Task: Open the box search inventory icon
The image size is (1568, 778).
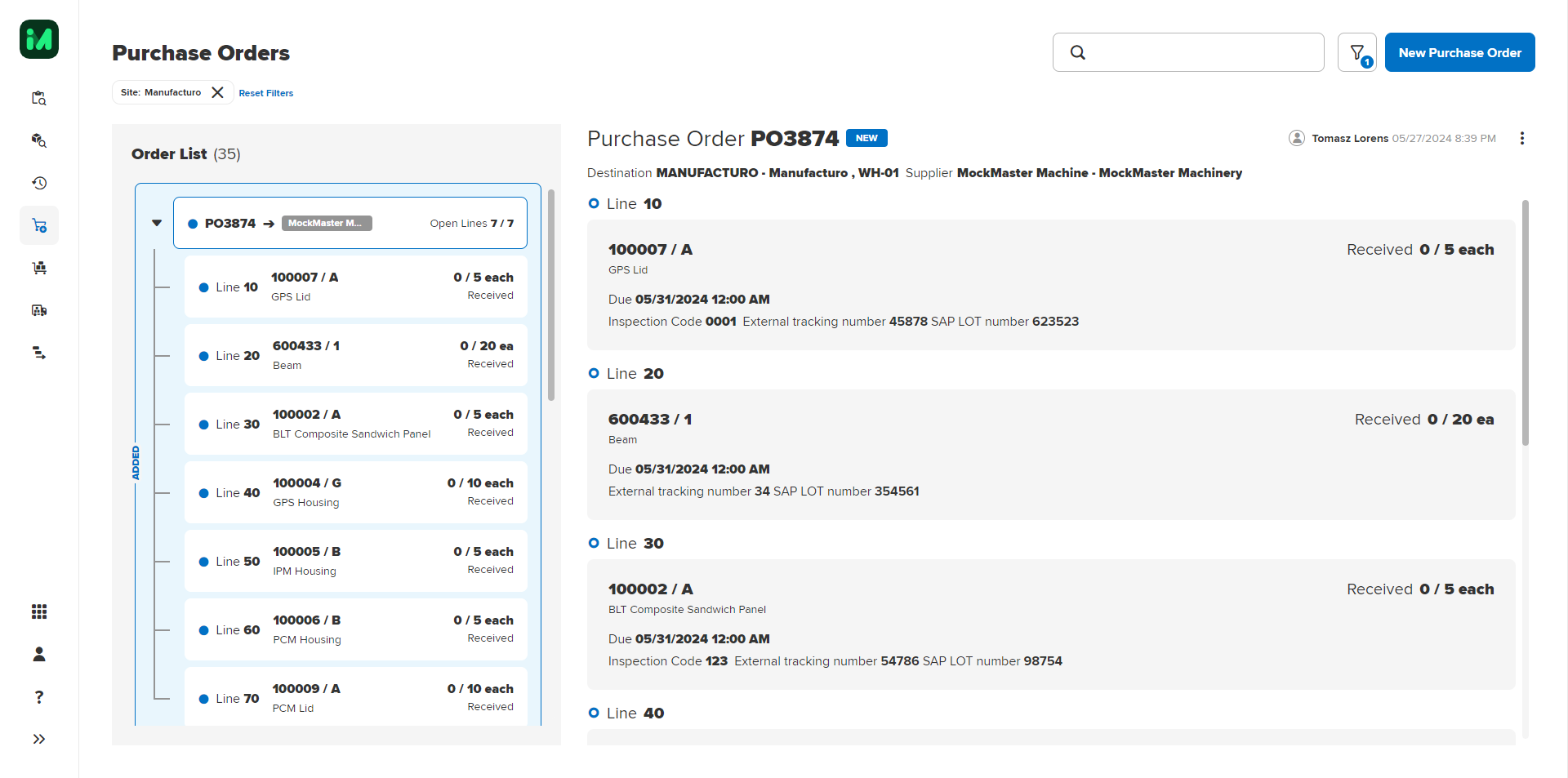Action: coord(38,140)
